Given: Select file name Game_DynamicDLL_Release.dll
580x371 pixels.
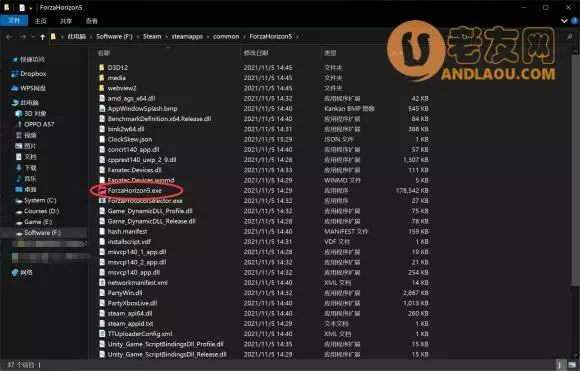Looking at the screenshot, I should (x=151, y=221).
